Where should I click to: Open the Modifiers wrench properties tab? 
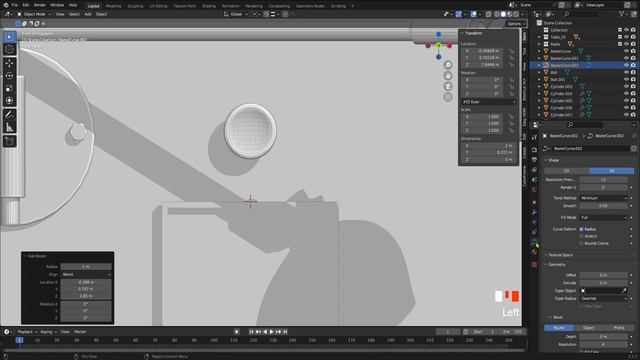pyautogui.click(x=534, y=212)
